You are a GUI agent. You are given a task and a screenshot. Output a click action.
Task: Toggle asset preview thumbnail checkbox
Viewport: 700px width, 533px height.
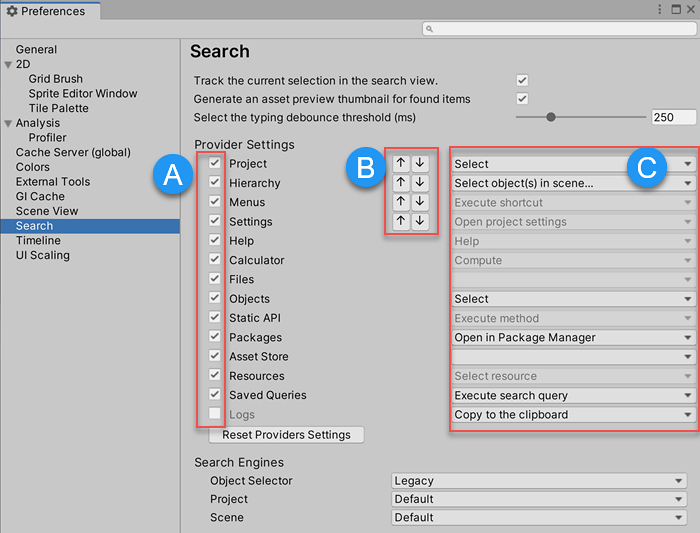[522, 99]
